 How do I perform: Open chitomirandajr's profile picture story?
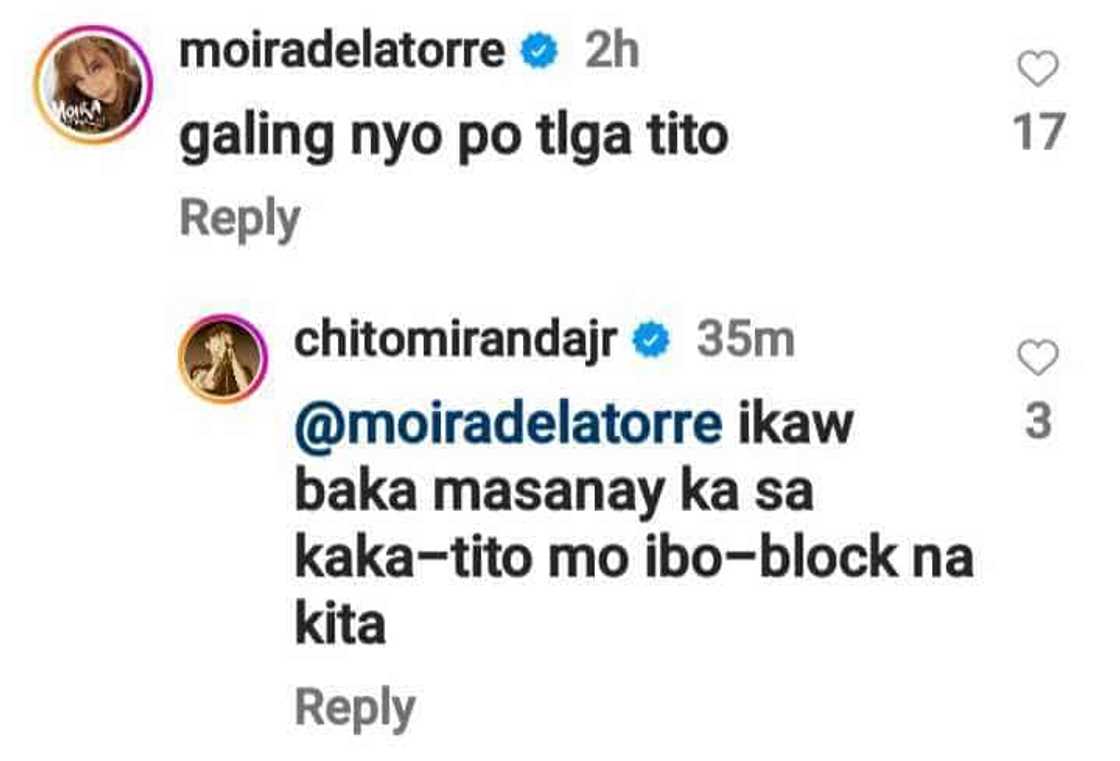[223, 358]
